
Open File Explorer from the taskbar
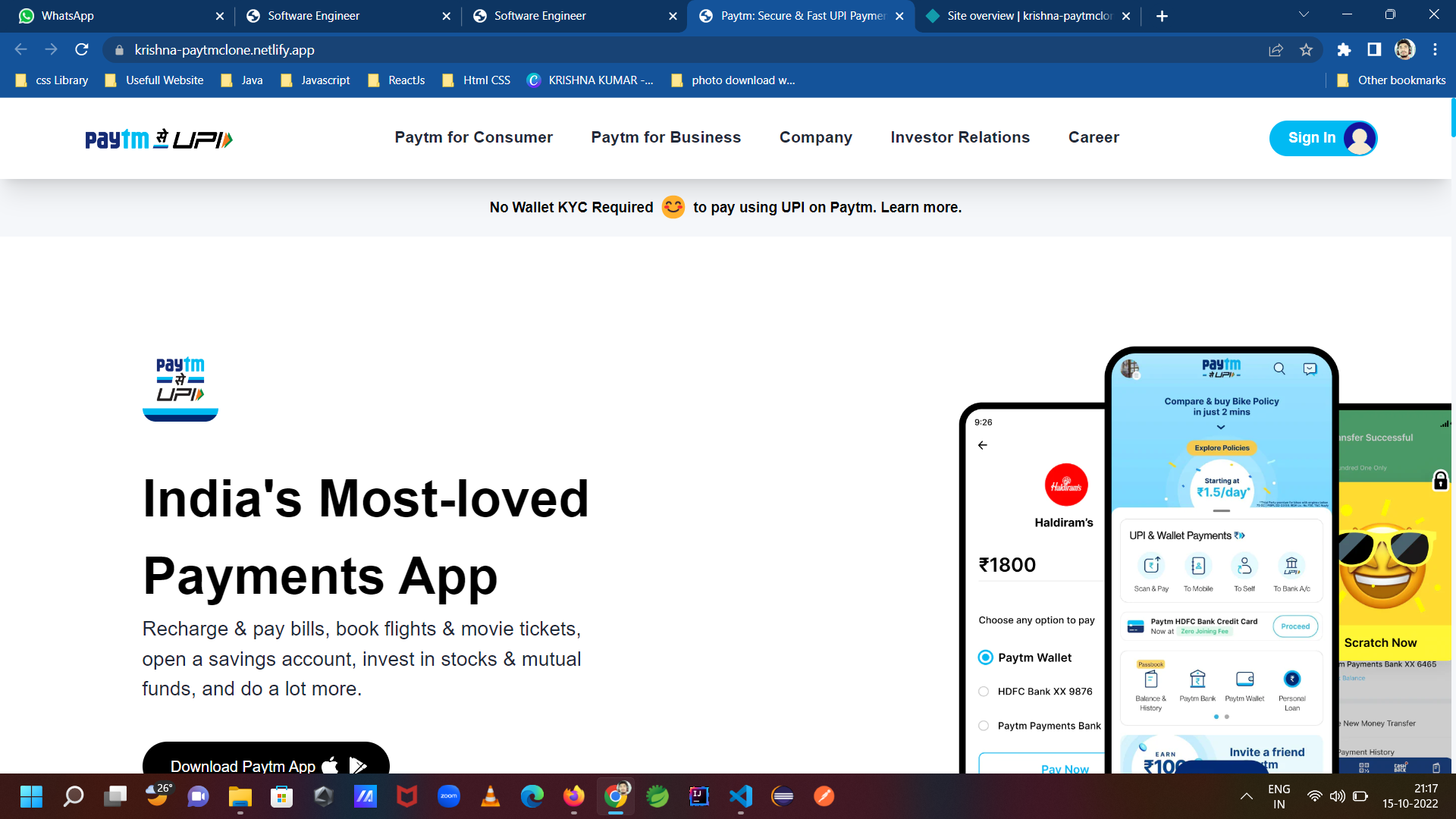tap(240, 795)
